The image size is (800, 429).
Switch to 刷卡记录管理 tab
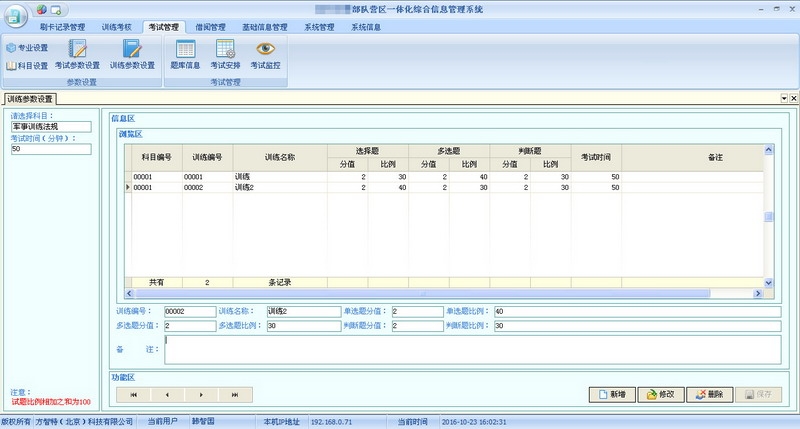62,27
